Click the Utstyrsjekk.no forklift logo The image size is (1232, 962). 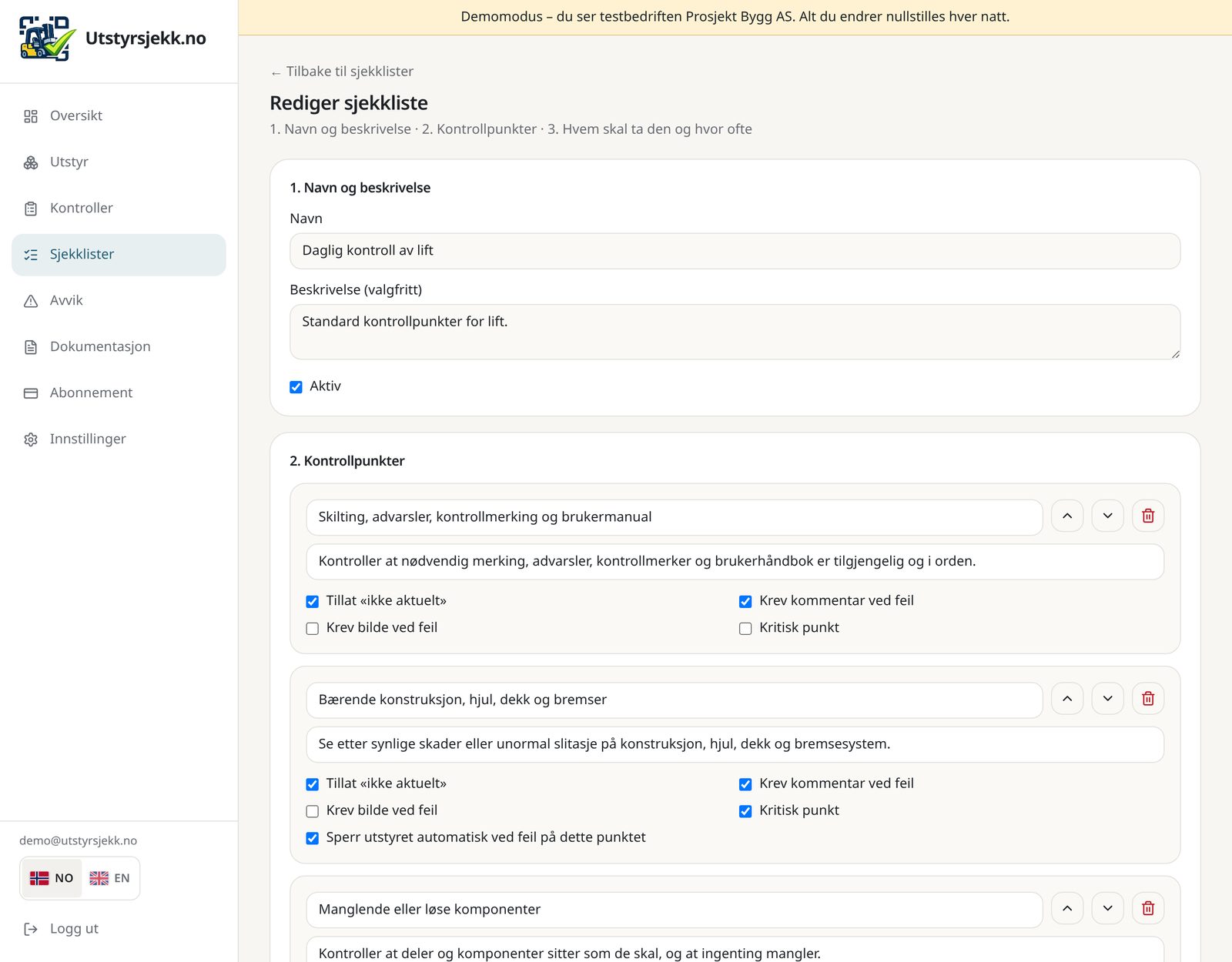coord(47,38)
